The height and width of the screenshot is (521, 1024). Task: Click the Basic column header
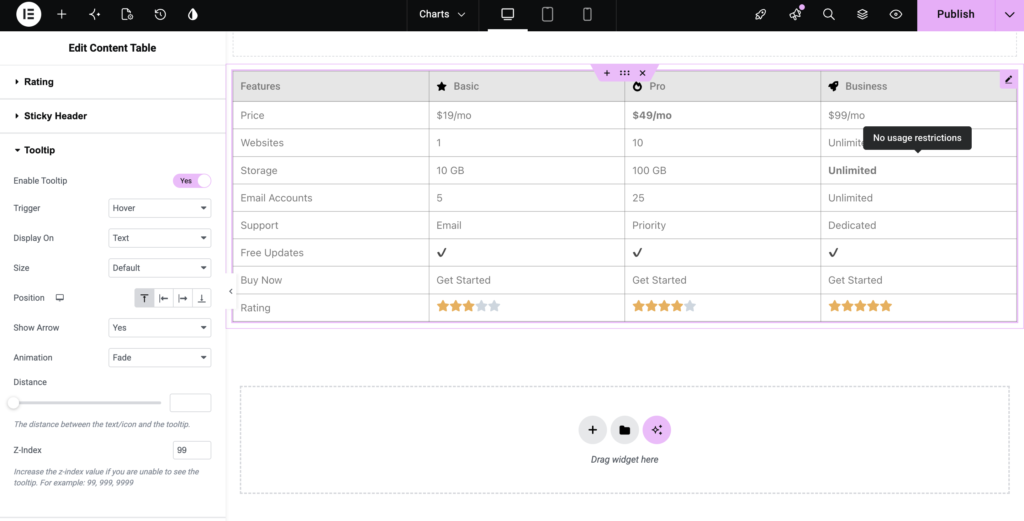coord(527,86)
